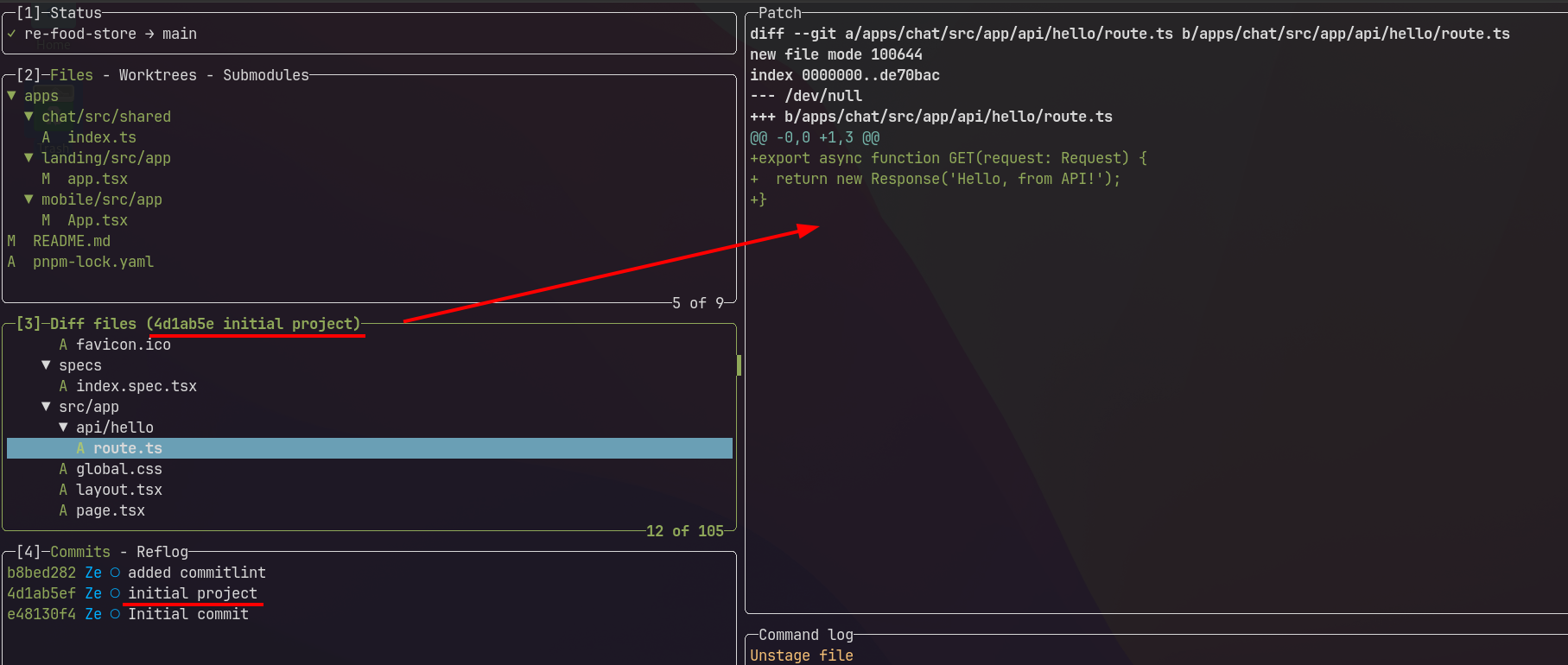1568x665 pixels.
Task: Select the 'added commitlint' commit
Action: click(x=197, y=573)
